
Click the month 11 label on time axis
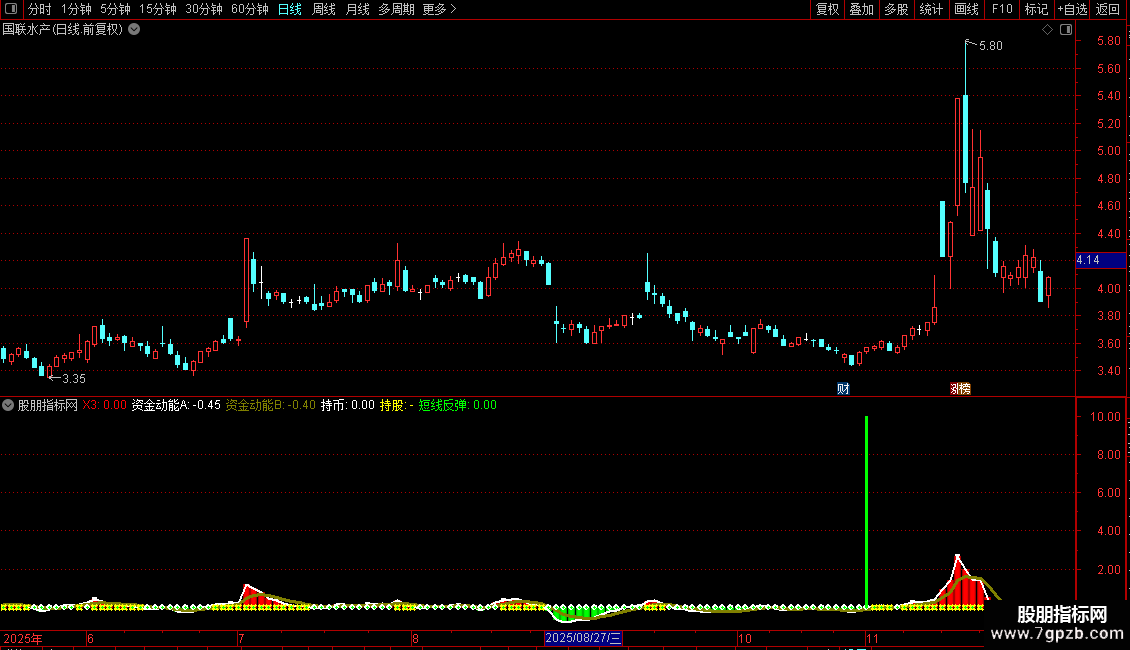click(873, 638)
